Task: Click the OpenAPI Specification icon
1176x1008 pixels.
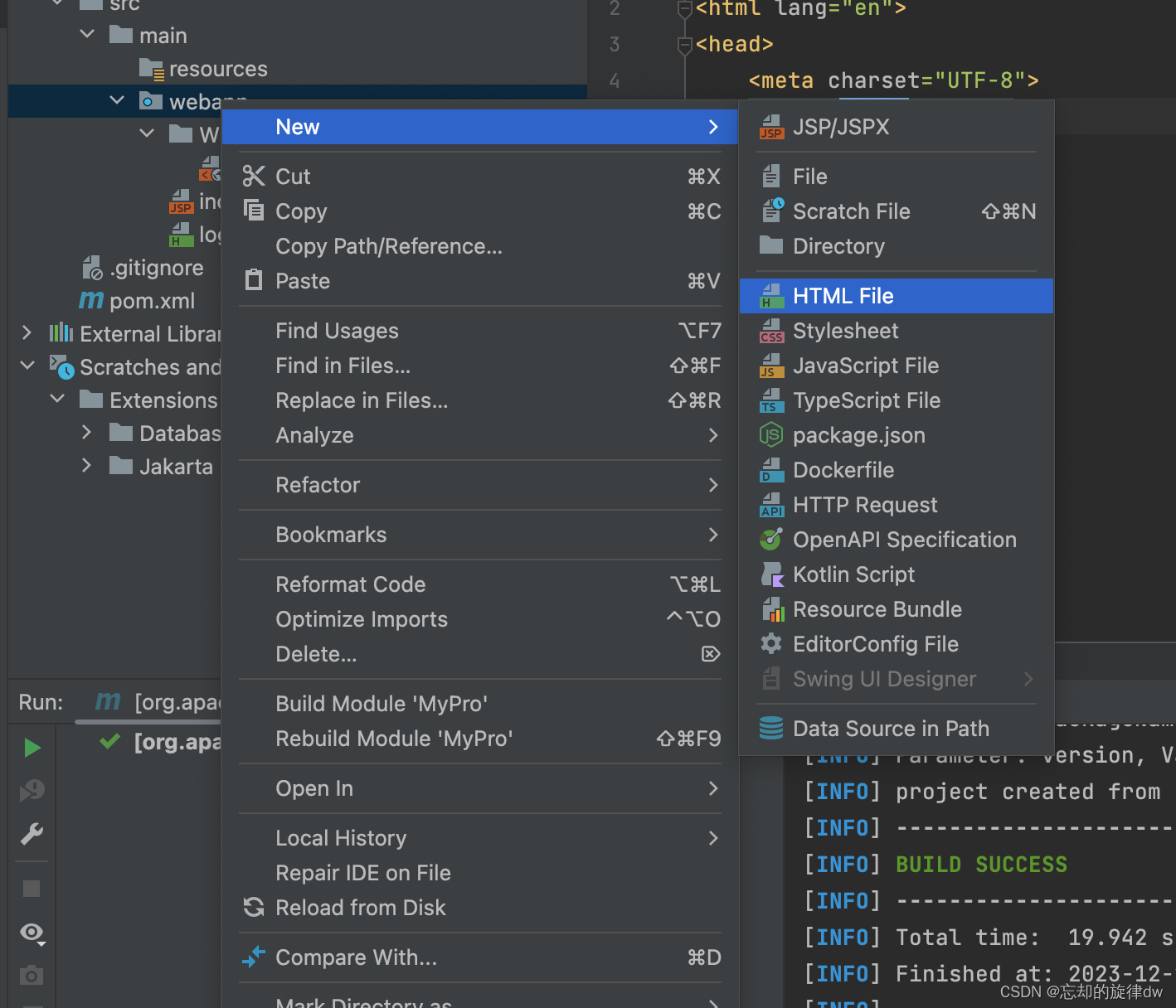Action: pyautogui.click(x=771, y=540)
